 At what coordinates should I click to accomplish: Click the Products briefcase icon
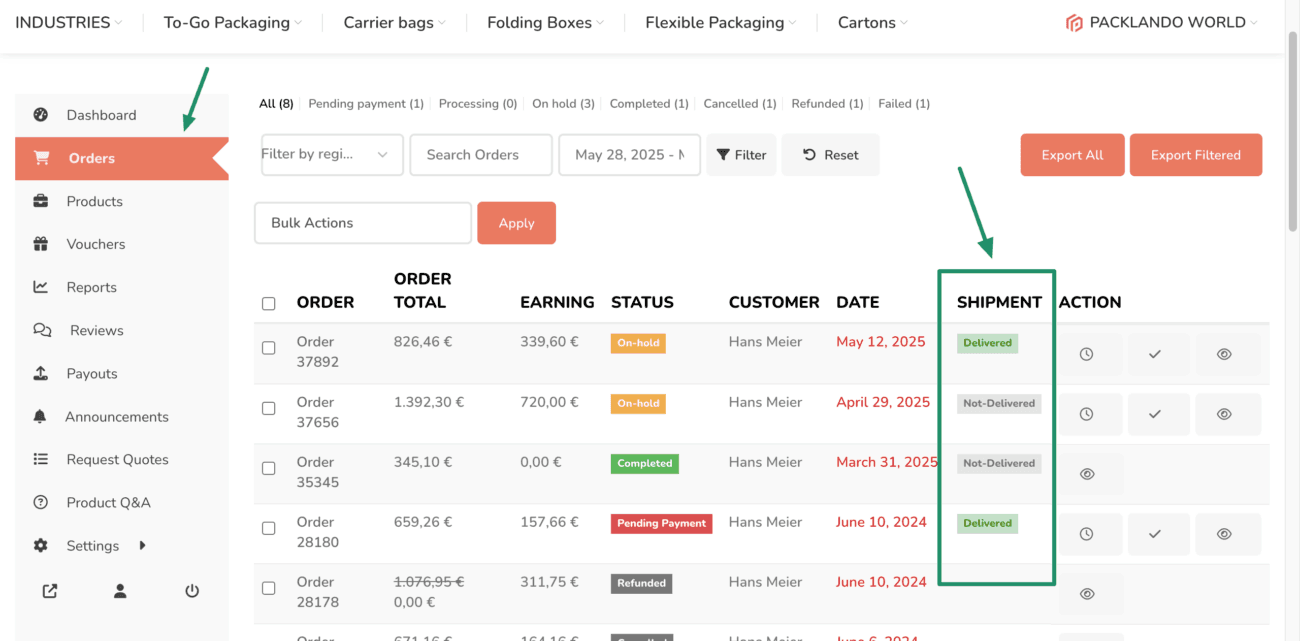pyautogui.click(x=41, y=201)
